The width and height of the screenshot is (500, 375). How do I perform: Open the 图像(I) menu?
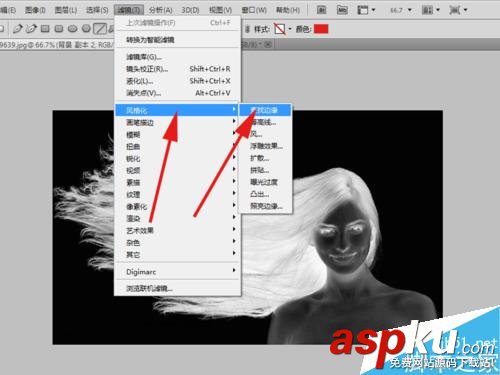(35, 10)
